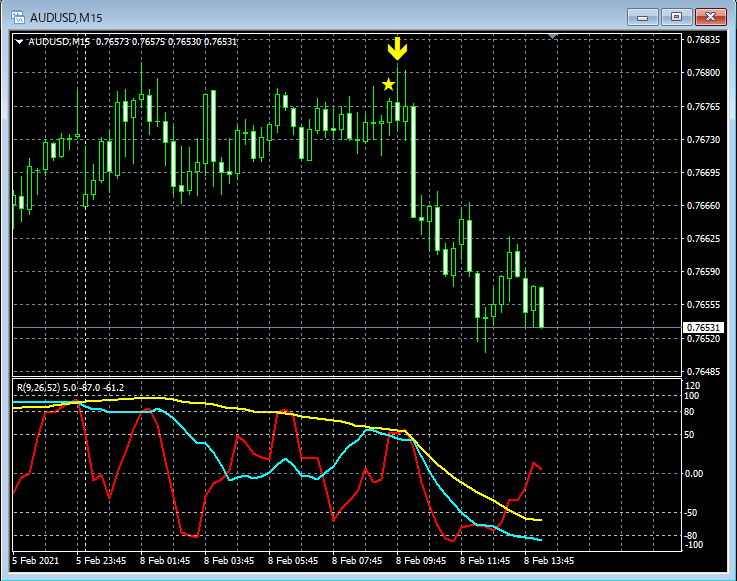The width and height of the screenshot is (737, 581).
Task: Click the indicator scale value 0.00
Action: (694, 473)
